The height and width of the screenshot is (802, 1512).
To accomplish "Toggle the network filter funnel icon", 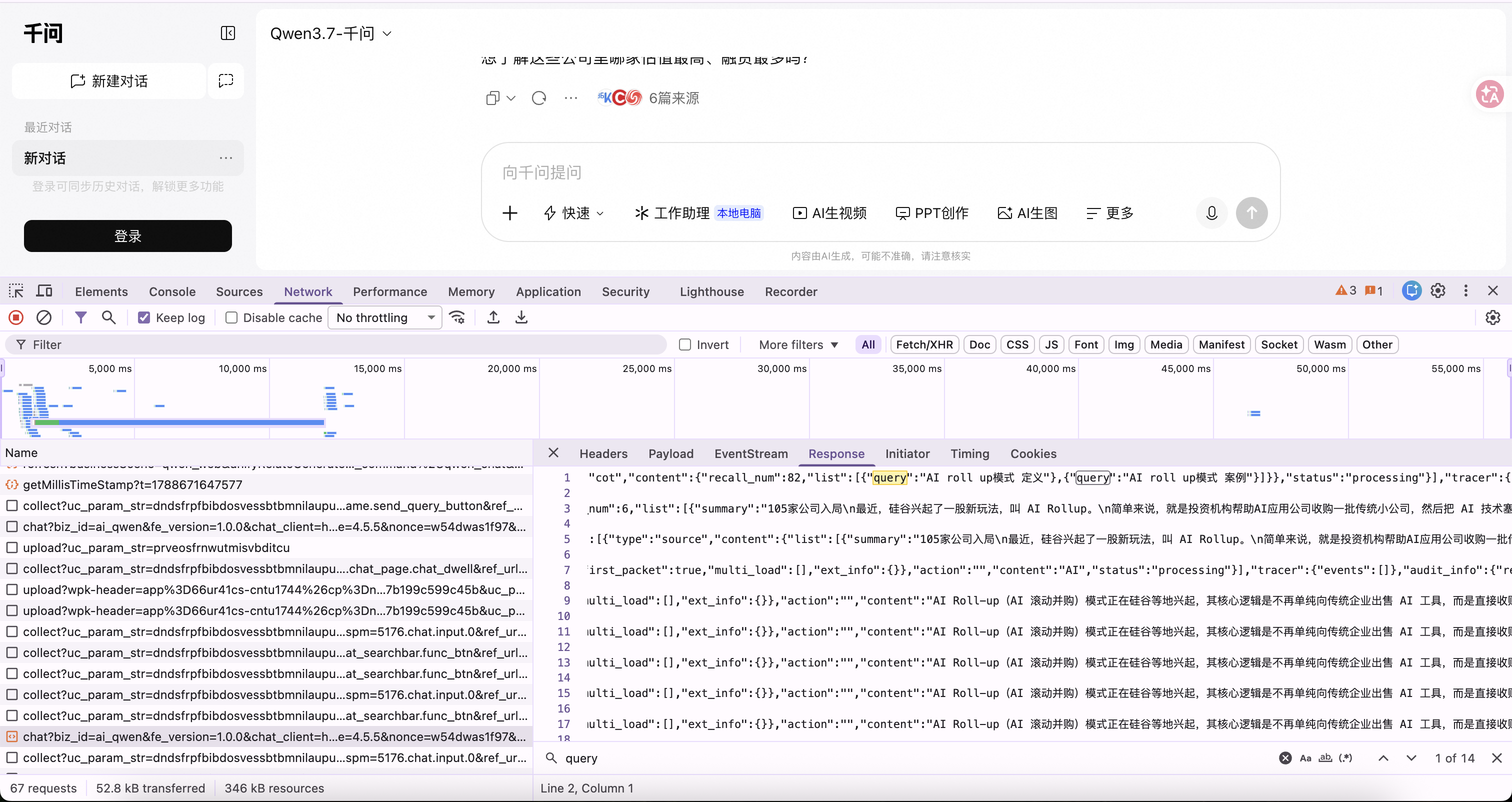I will (81, 317).
